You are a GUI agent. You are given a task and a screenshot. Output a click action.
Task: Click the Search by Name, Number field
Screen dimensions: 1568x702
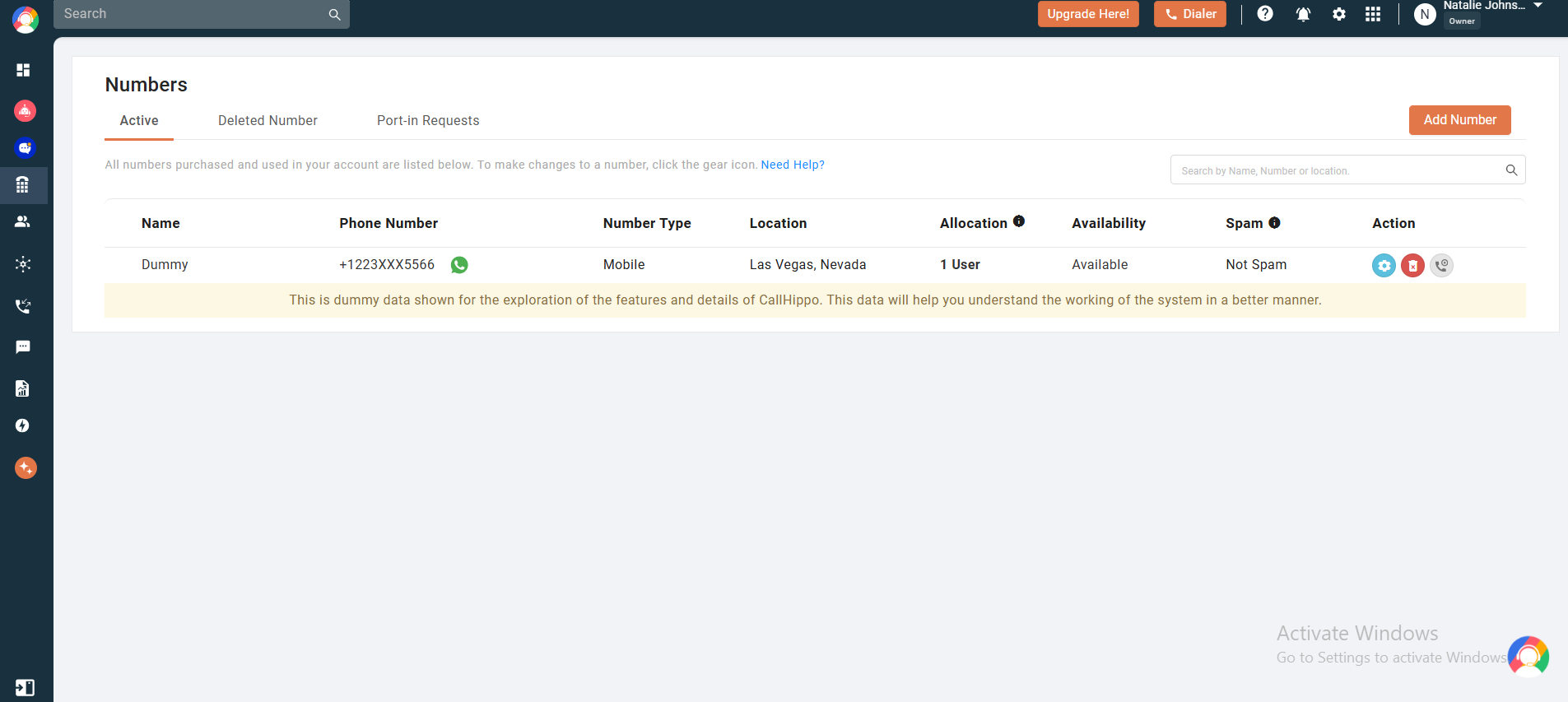coord(1338,170)
